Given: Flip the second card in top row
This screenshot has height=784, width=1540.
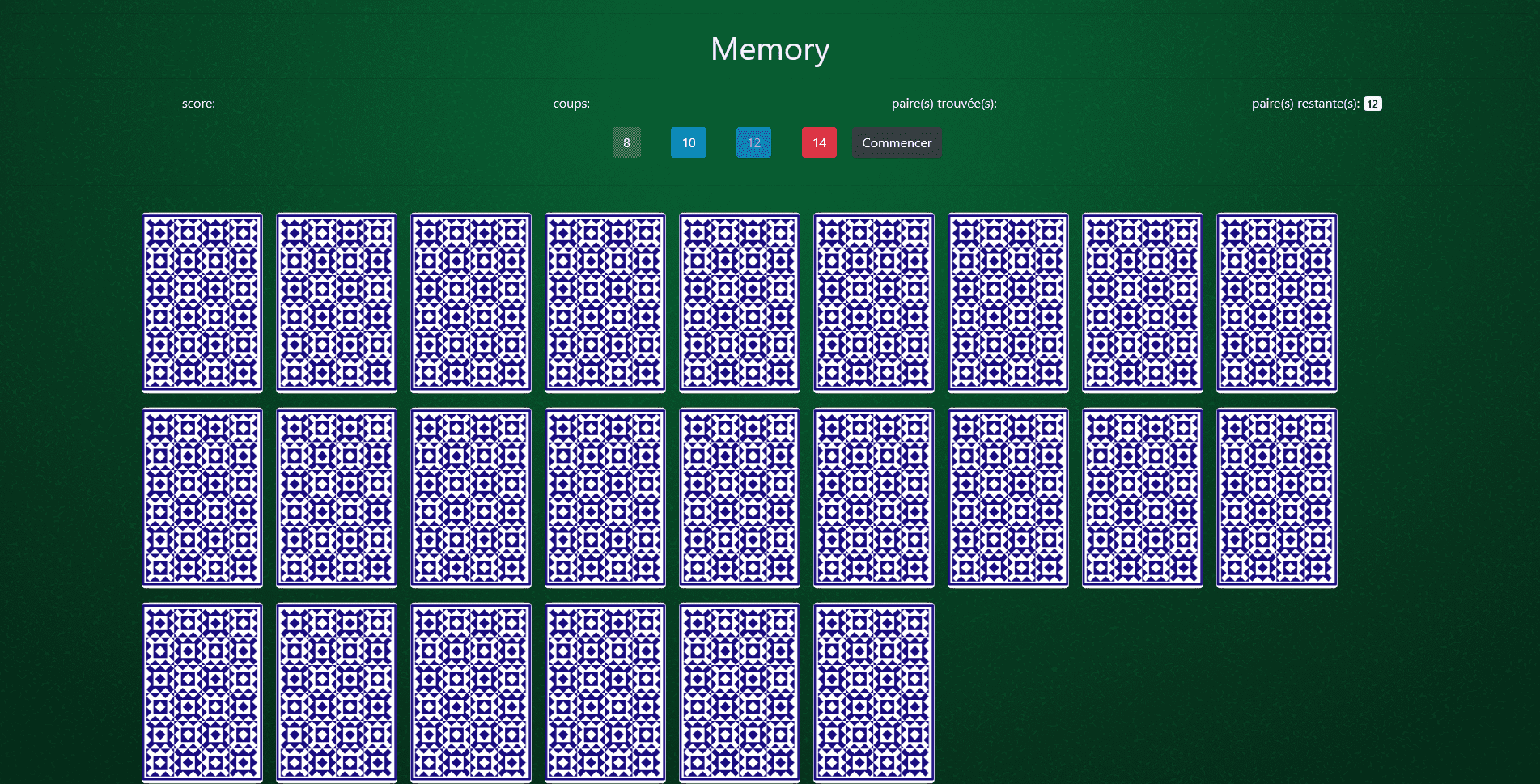Looking at the screenshot, I should 337,303.
